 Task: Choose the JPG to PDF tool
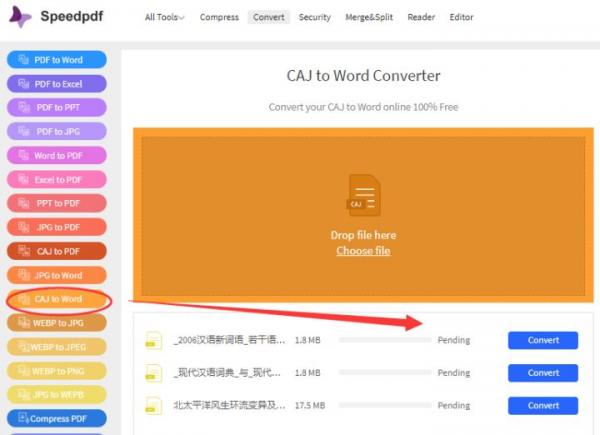[57, 227]
